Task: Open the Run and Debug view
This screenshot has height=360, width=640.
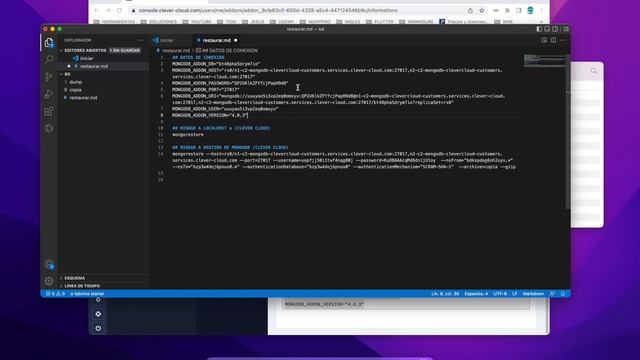Action: pos(49,94)
